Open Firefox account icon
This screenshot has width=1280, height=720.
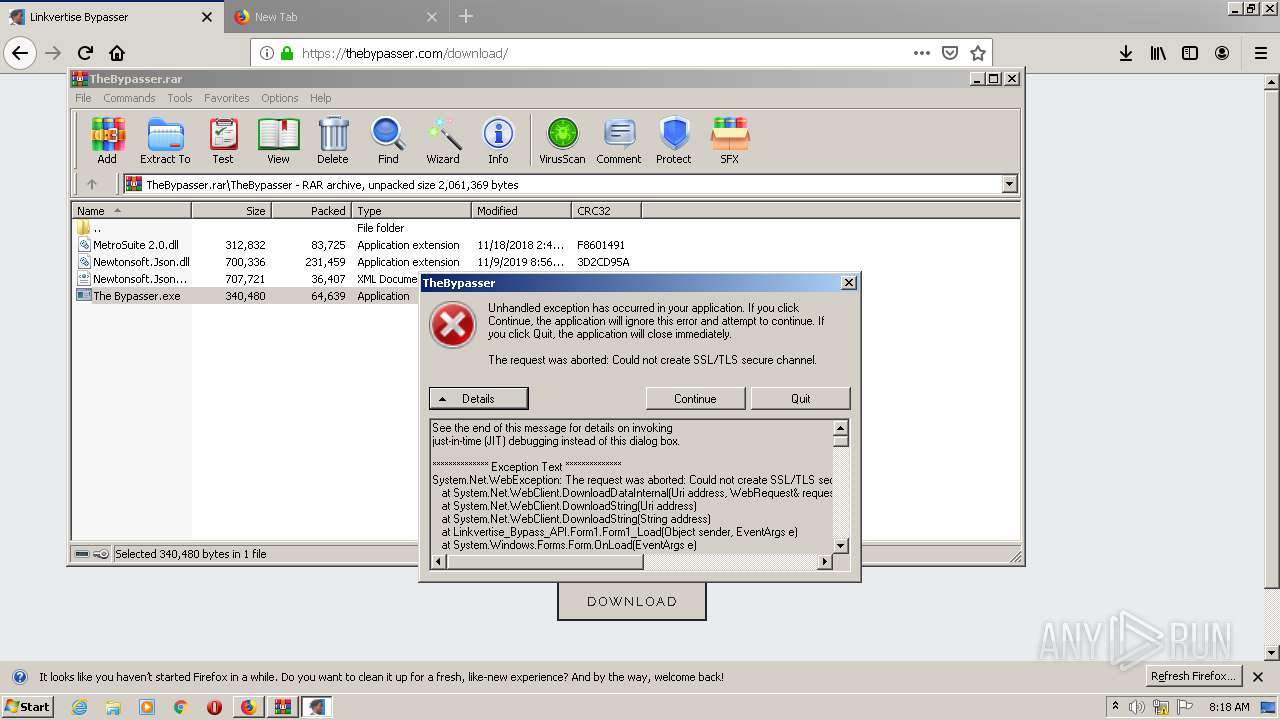tap(1222, 53)
